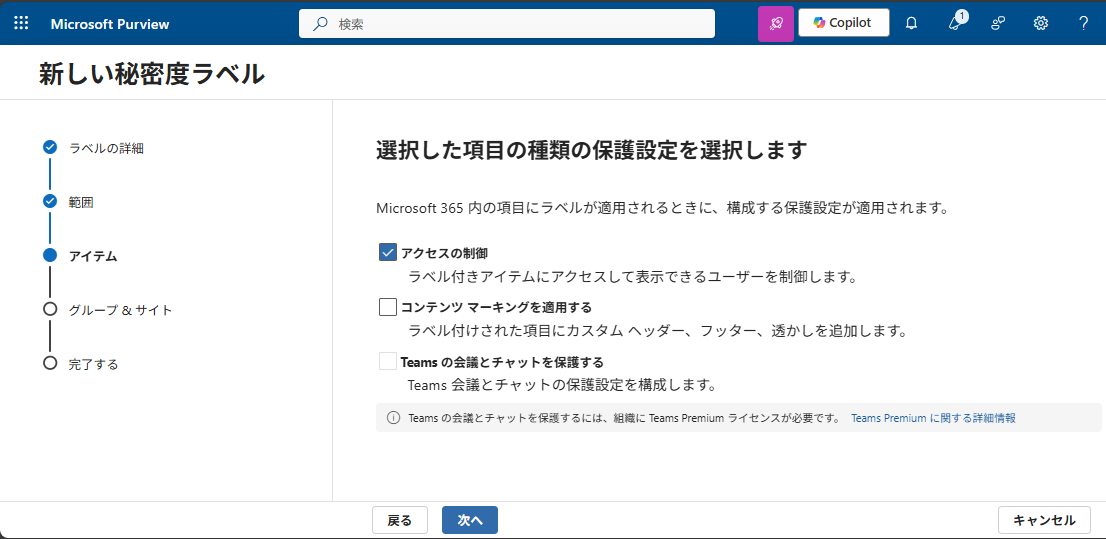The image size is (1106, 539).
Task: Click the filled step circle beside アイテム
Action: click(x=49, y=255)
